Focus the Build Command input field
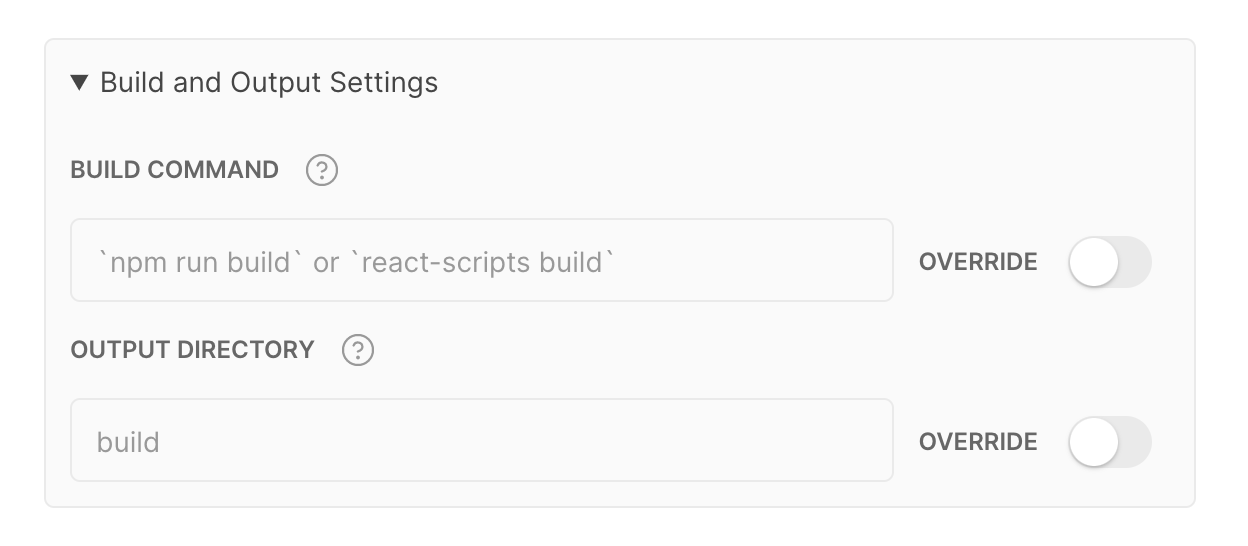 coord(481,261)
